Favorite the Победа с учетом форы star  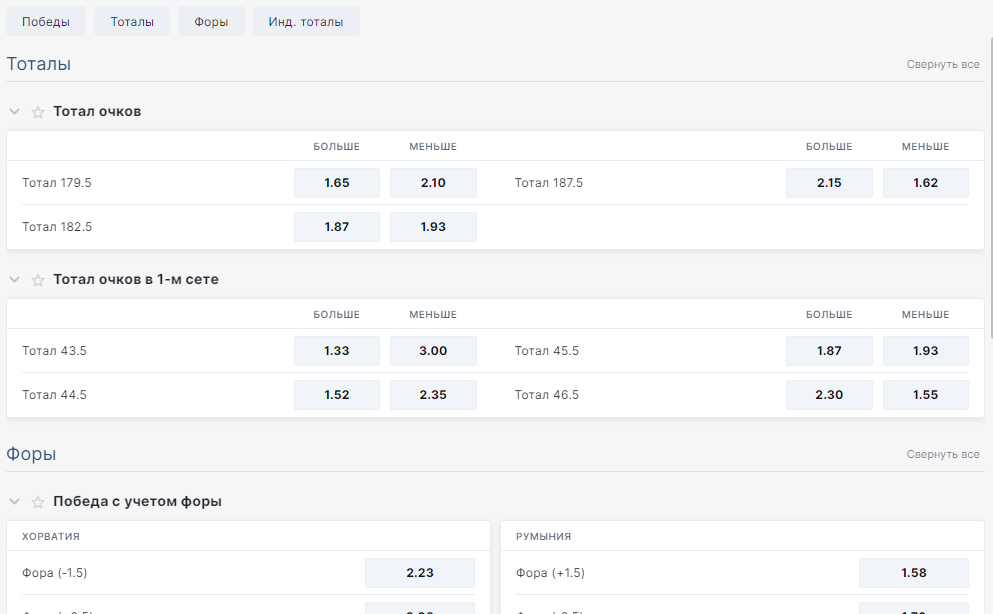point(38,502)
